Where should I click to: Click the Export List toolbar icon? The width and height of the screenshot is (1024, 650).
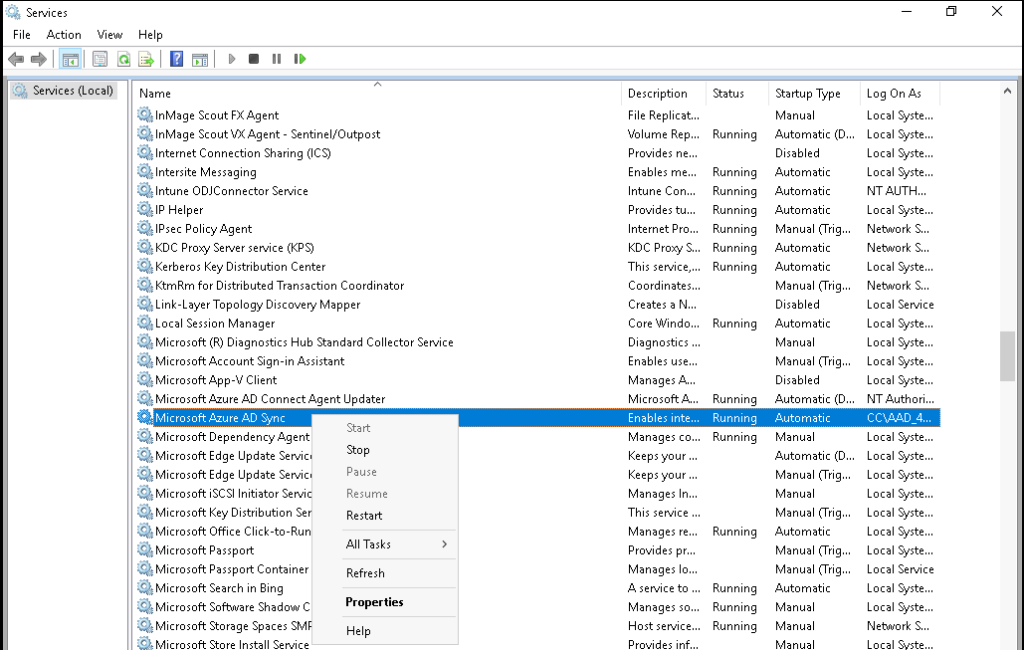[x=146, y=59]
